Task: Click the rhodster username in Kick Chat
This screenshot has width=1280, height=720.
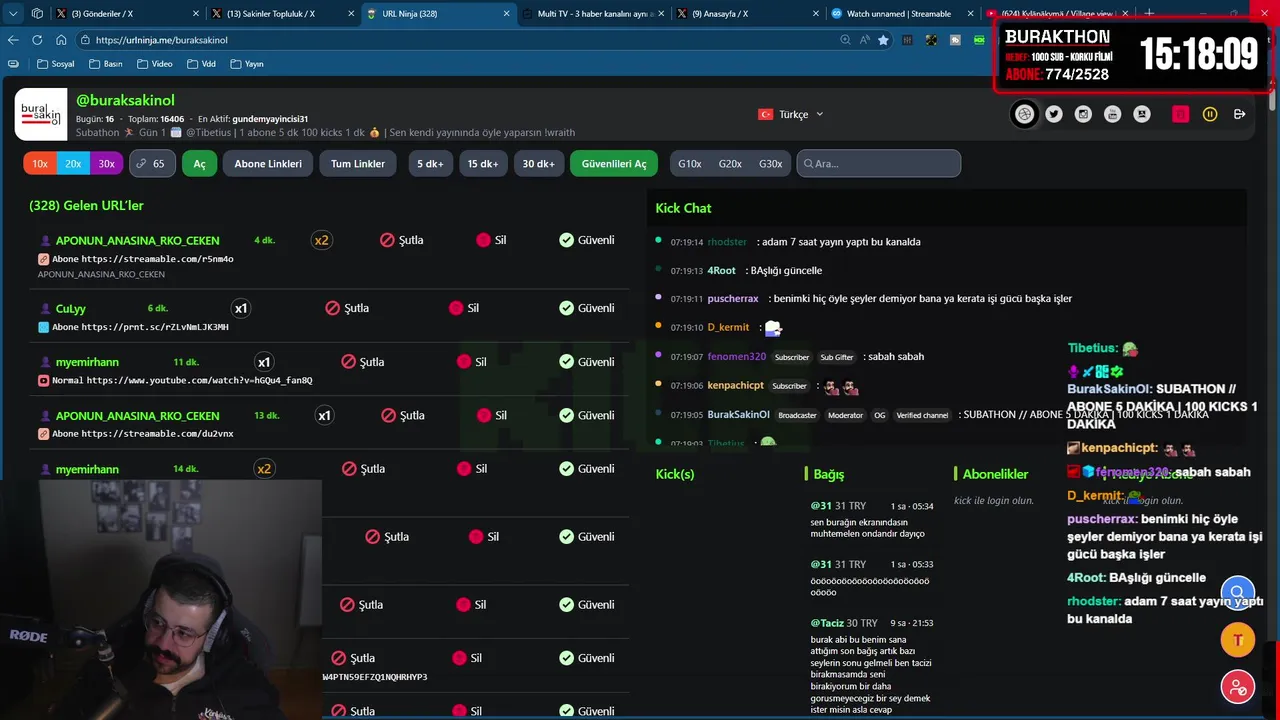Action: click(727, 242)
